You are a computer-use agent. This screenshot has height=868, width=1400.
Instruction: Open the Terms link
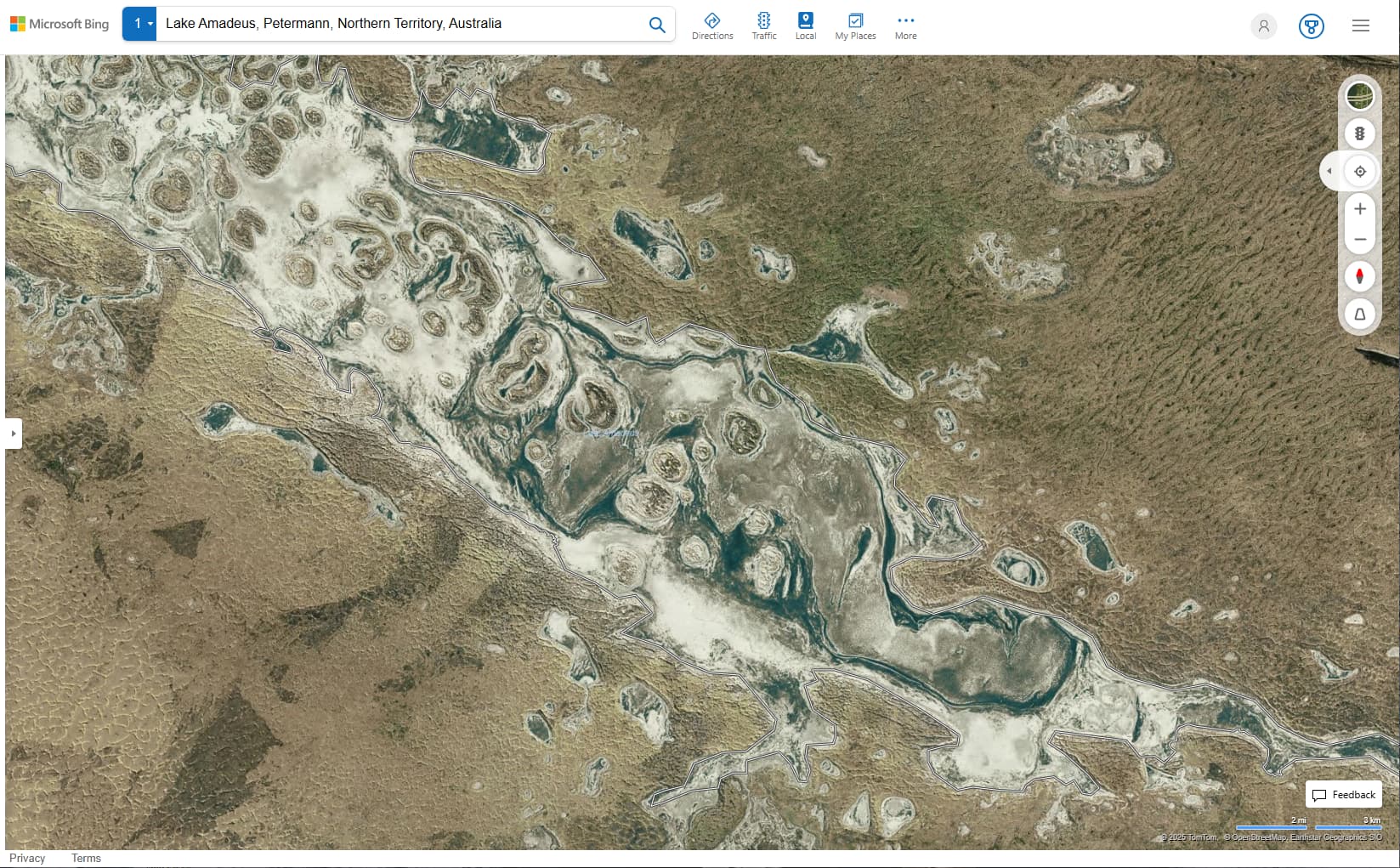(86, 858)
